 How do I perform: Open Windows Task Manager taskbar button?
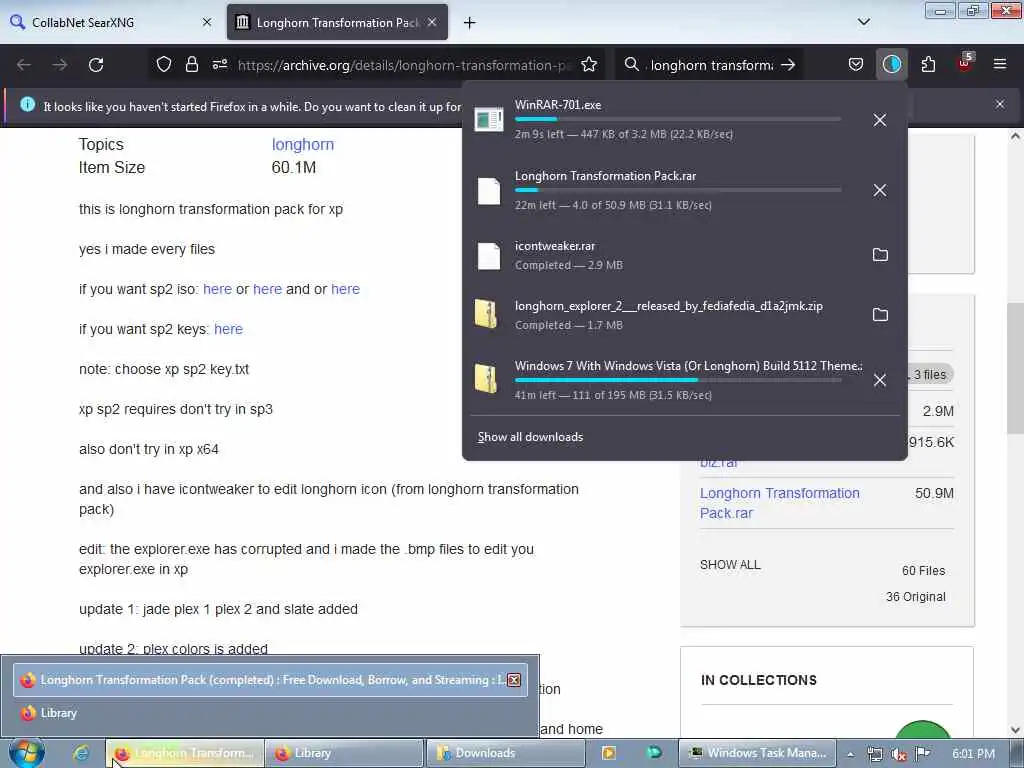click(x=758, y=753)
